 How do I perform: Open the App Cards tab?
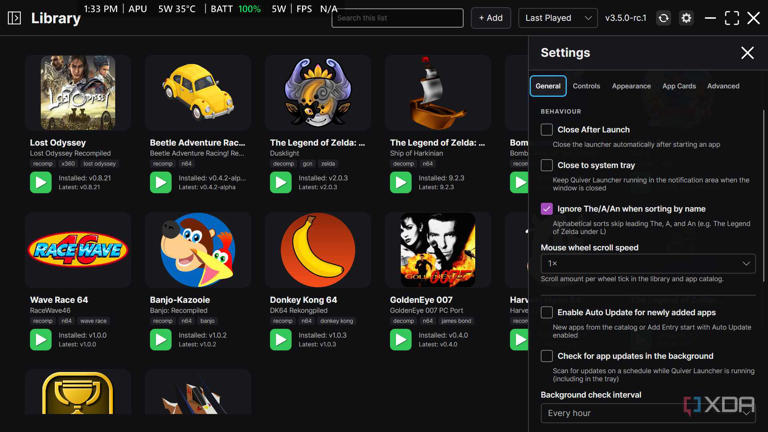[679, 86]
